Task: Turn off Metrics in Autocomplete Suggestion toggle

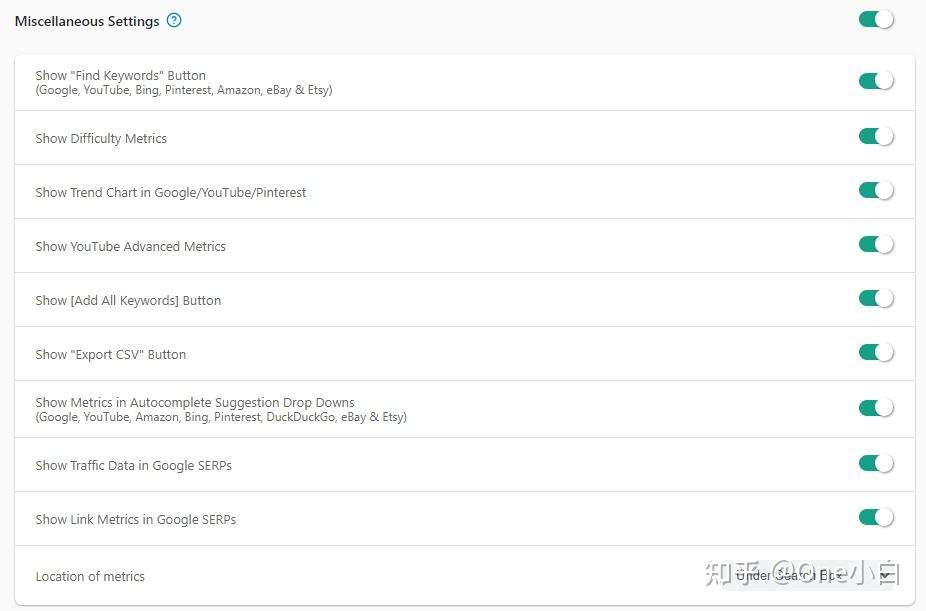Action: point(875,407)
